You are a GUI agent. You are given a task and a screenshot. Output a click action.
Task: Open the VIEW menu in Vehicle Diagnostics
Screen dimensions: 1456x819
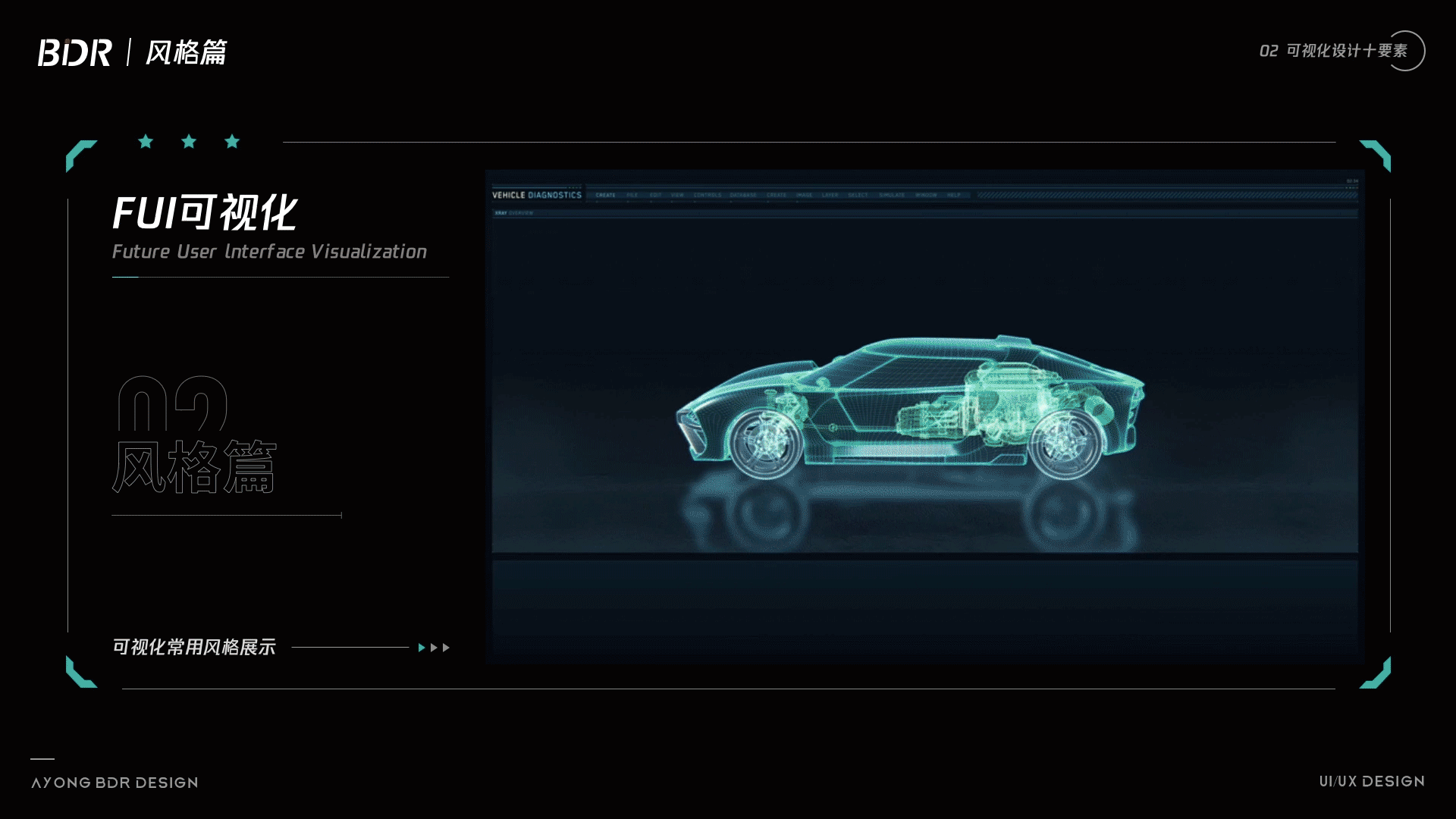pos(677,195)
